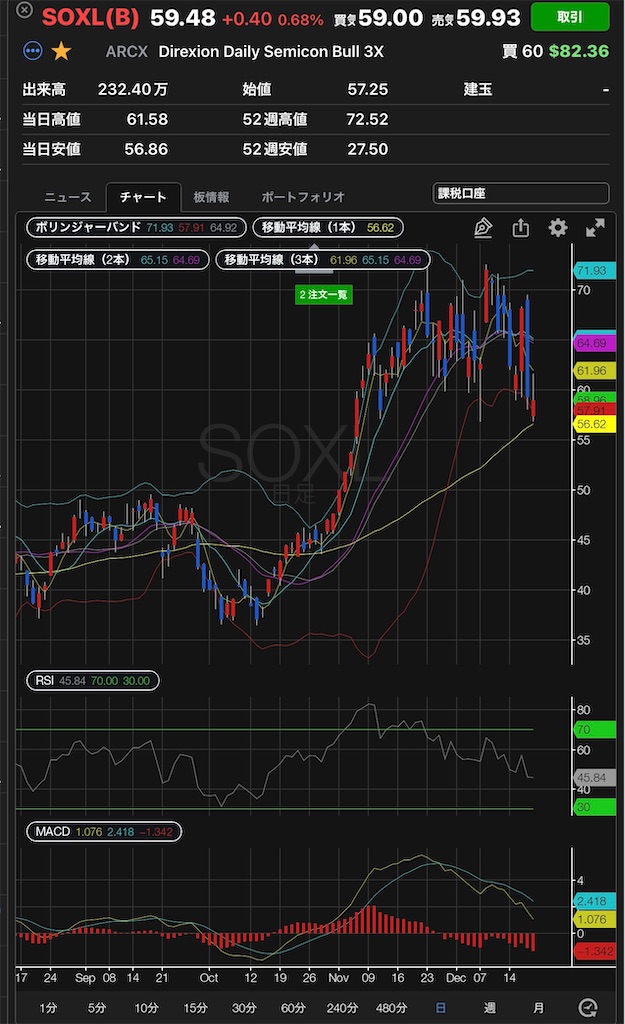Select the 月 monthly timeframe
The width and height of the screenshot is (625, 1024).
[538, 1008]
